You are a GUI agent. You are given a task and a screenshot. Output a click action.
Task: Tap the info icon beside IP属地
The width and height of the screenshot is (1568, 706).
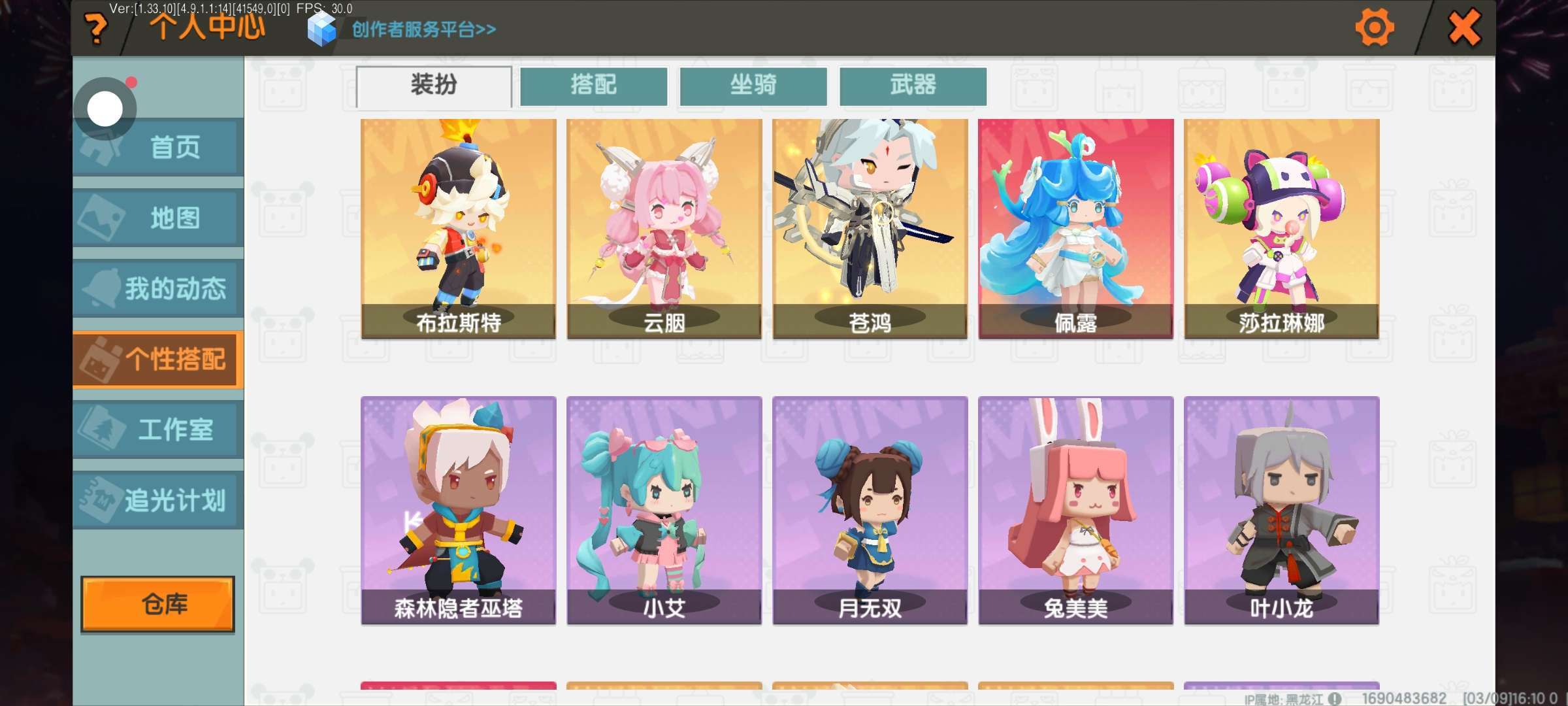(x=1335, y=699)
